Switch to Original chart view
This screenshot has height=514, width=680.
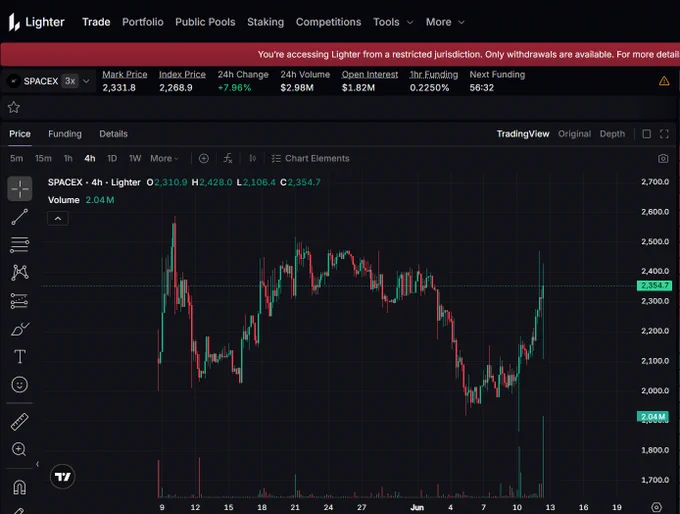tap(574, 134)
